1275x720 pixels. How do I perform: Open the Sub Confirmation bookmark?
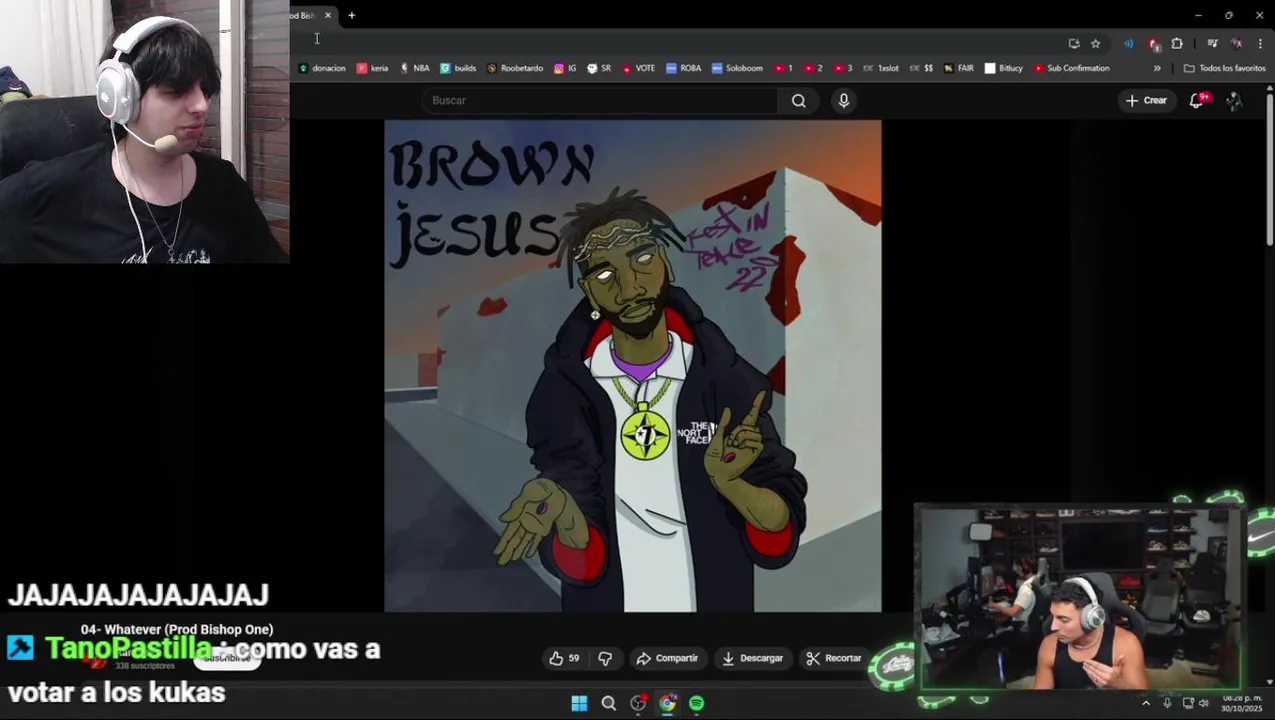[x=1071, y=68]
